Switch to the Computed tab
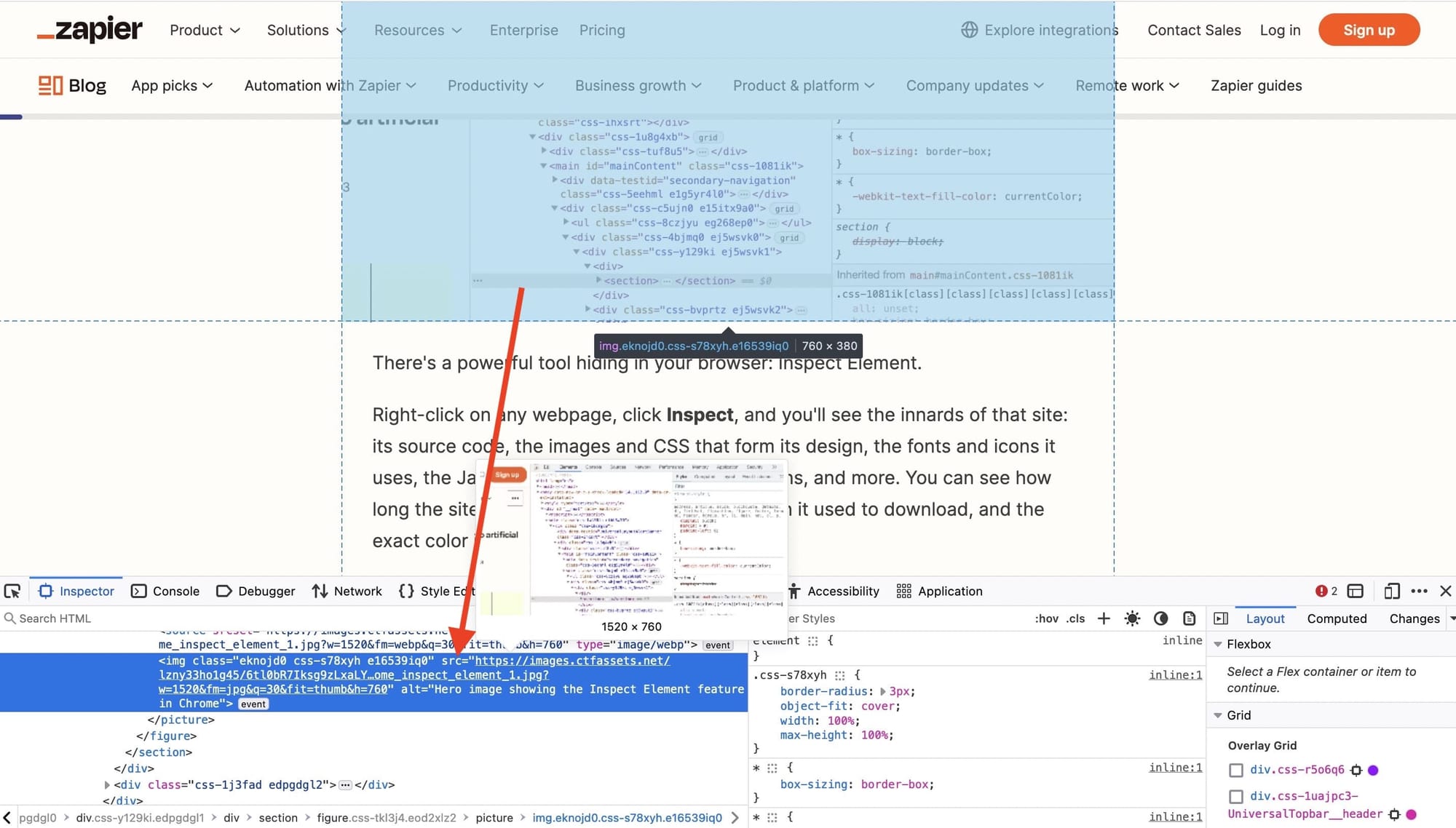1456x828 pixels. click(x=1337, y=618)
